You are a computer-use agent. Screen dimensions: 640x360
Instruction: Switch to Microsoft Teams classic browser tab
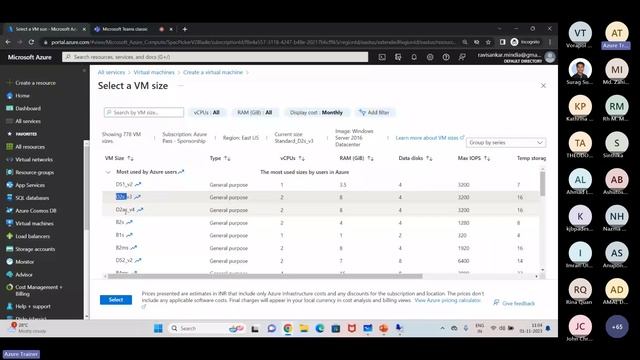tap(124, 29)
